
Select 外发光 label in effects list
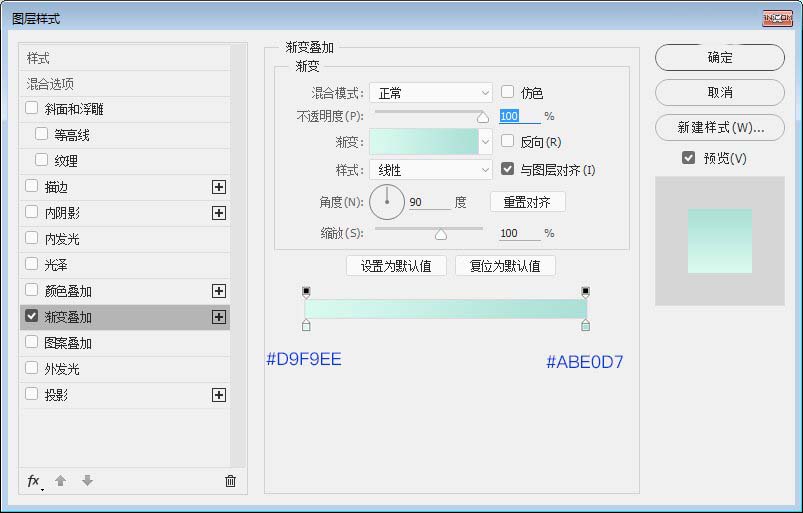62,369
